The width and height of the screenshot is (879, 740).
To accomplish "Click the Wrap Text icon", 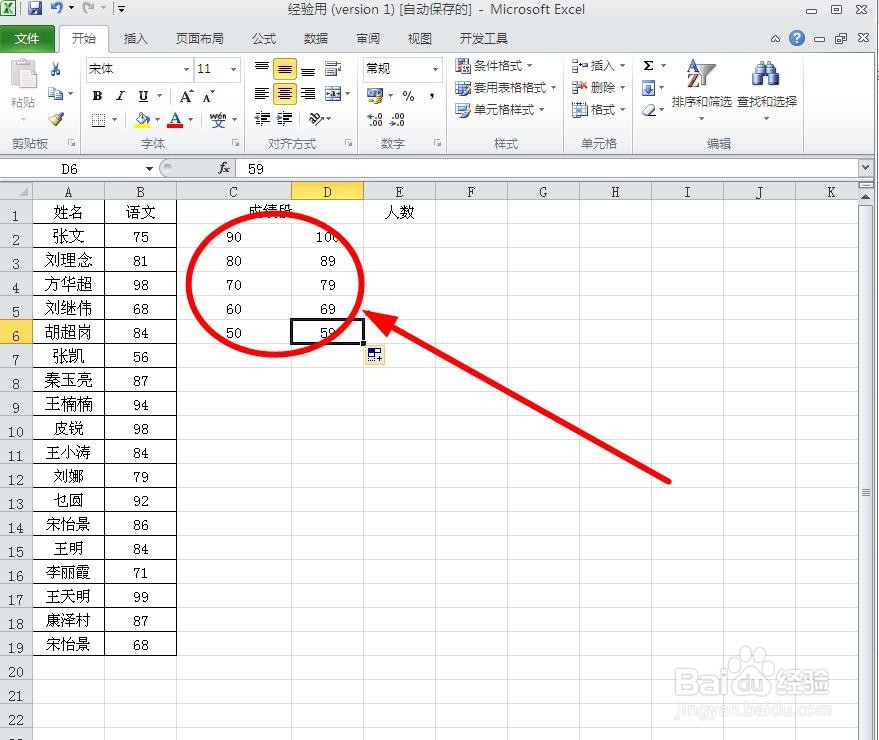I will 333,69.
